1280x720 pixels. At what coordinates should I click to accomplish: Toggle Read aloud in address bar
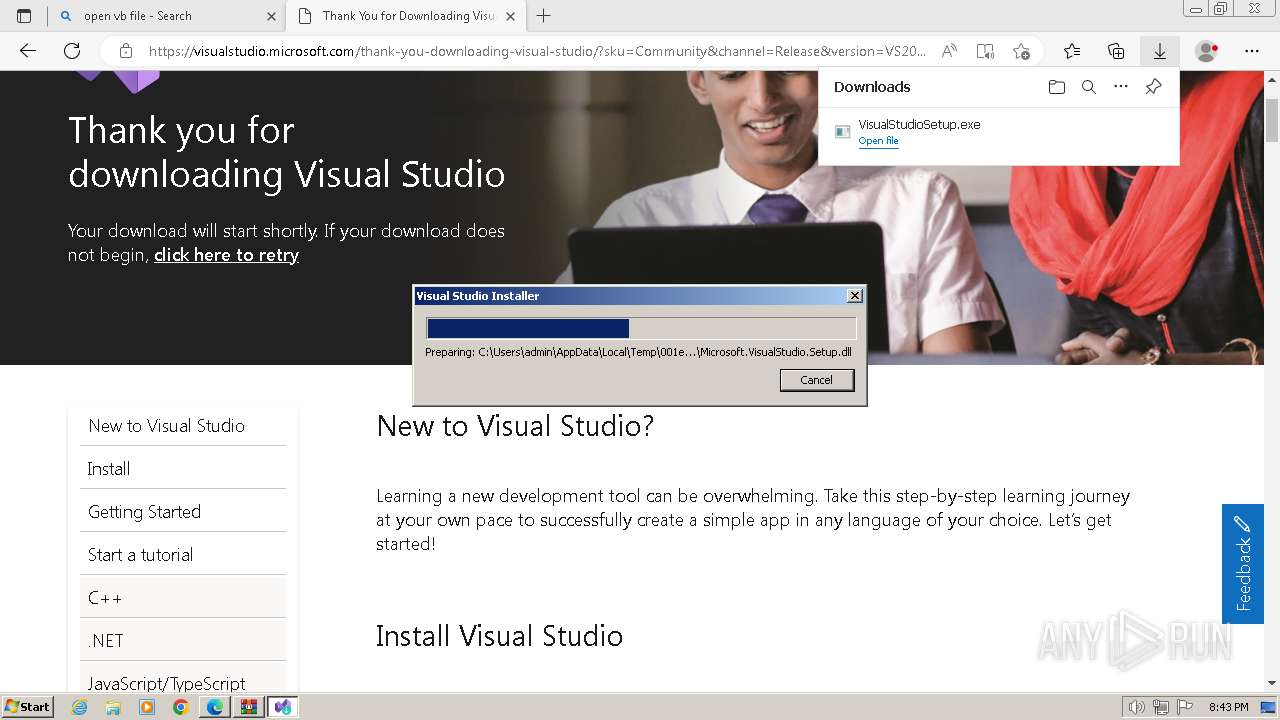(949, 51)
